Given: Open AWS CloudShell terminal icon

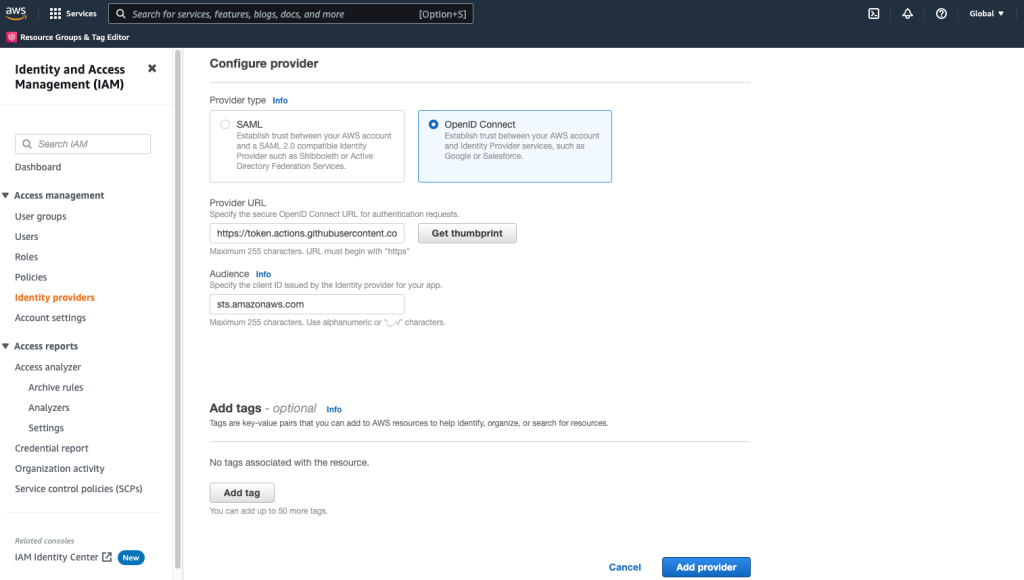Looking at the screenshot, I should click(x=873, y=13).
